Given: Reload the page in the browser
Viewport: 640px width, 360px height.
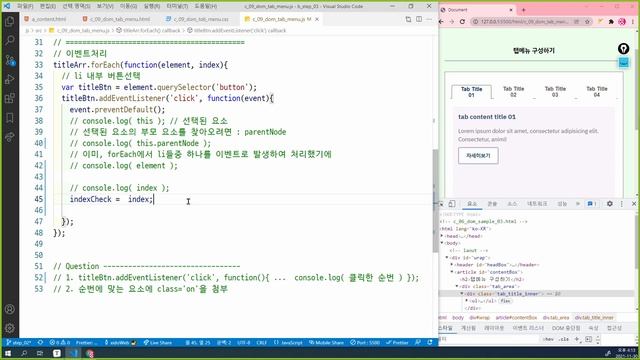Looking at the screenshot, I should pos(462,22).
